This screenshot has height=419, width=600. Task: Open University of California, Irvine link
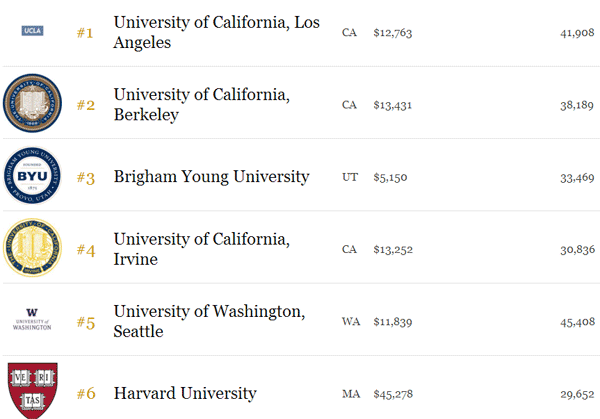click(x=202, y=249)
